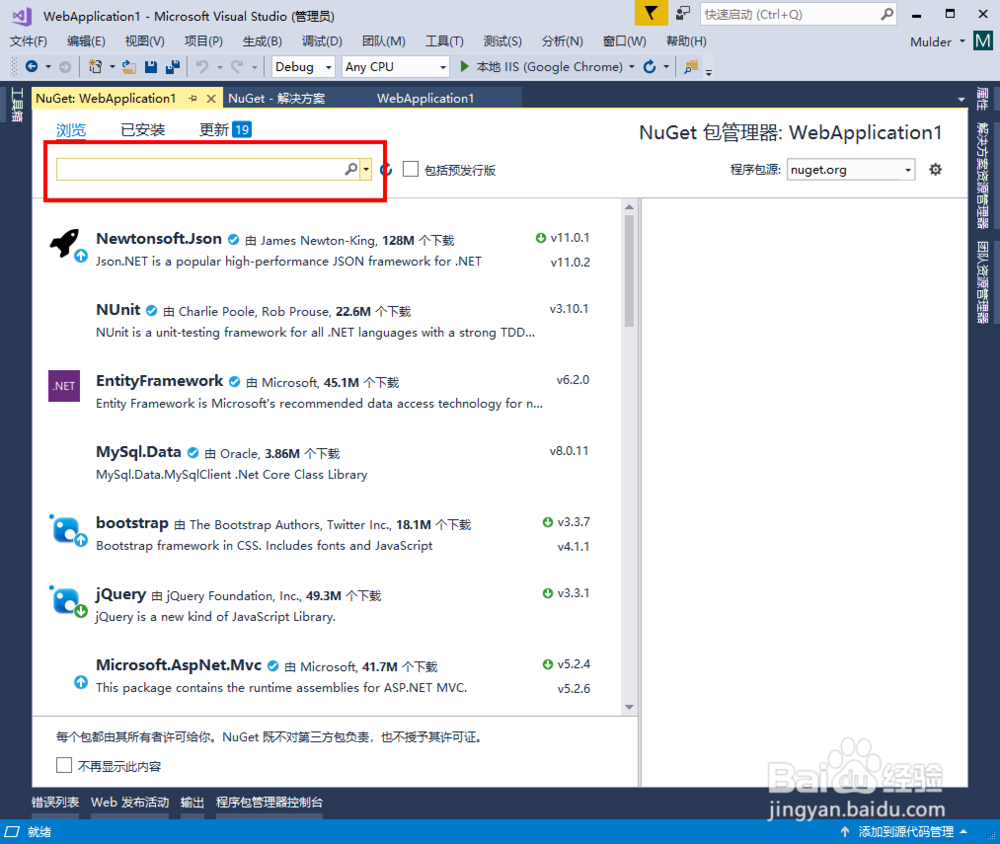Click the bootstrap package icon

[x=66, y=529]
